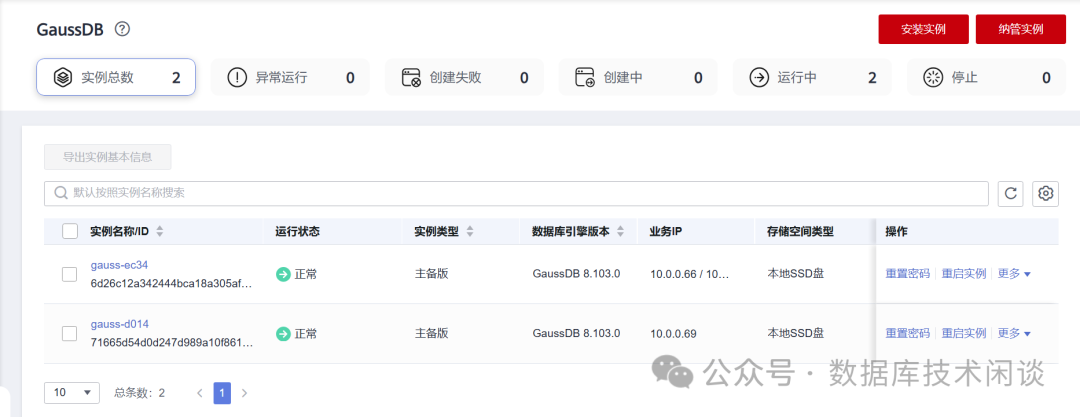Screen dimensions: 1080x417
Task: Expand 更多 menu for gauss-ec34
Action: [x=1014, y=274]
